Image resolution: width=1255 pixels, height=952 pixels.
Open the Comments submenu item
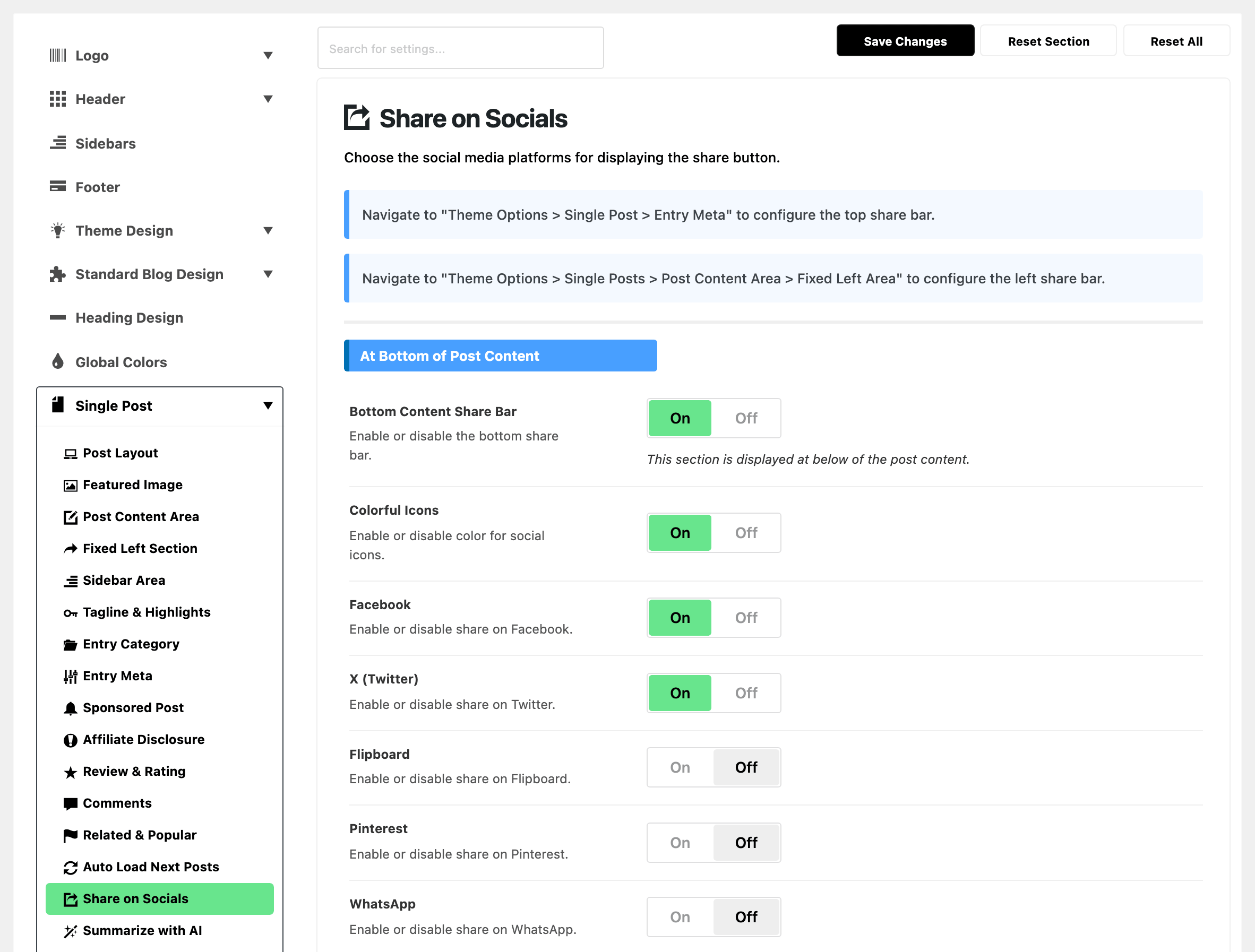(159, 803)
